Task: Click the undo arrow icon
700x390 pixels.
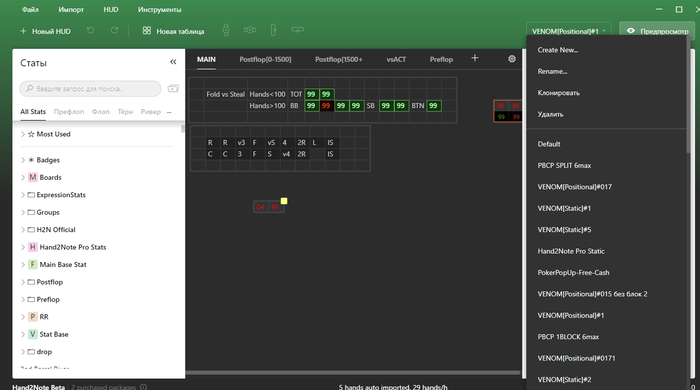Action: click(91, 30)
